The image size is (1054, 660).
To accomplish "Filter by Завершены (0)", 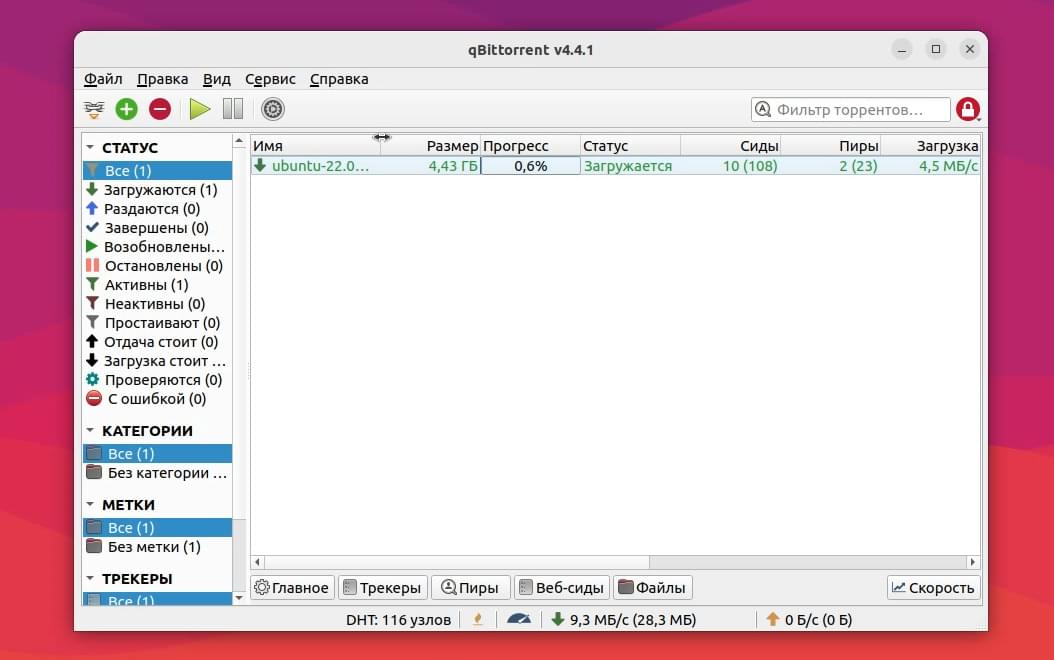I will click(157, 228).
